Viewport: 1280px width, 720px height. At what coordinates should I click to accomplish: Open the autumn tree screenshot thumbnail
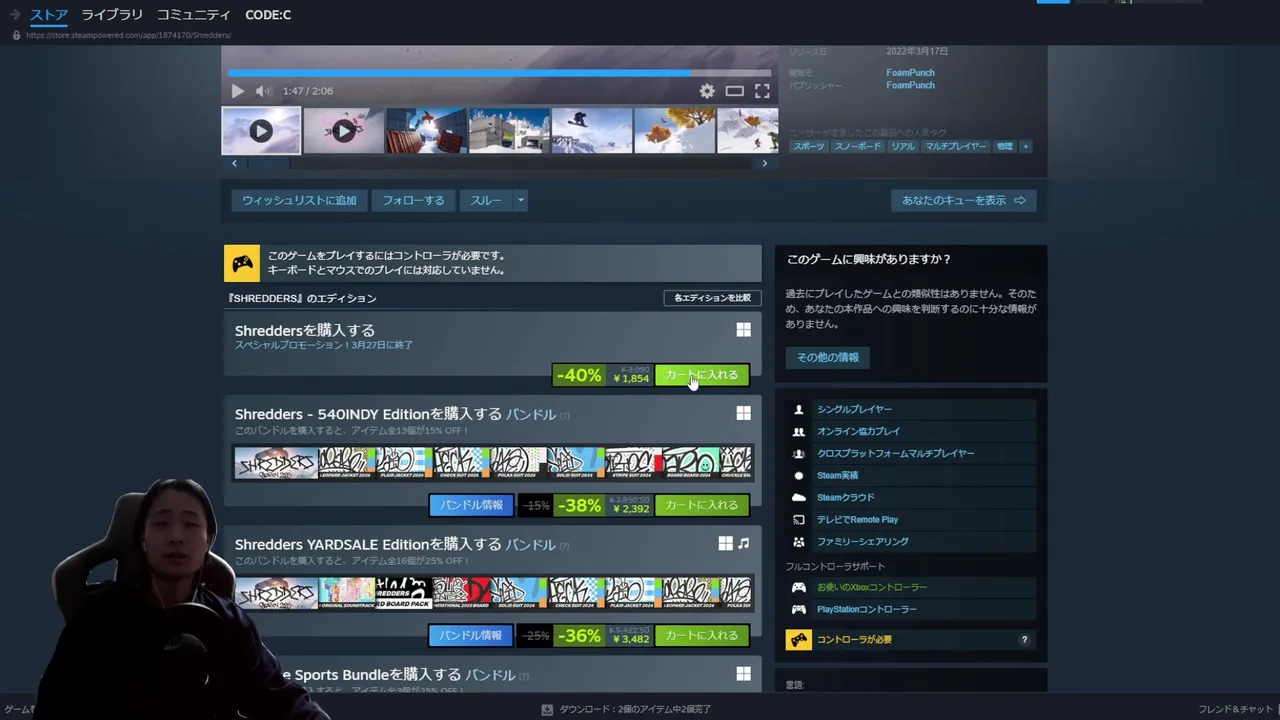tap(674, 130)
